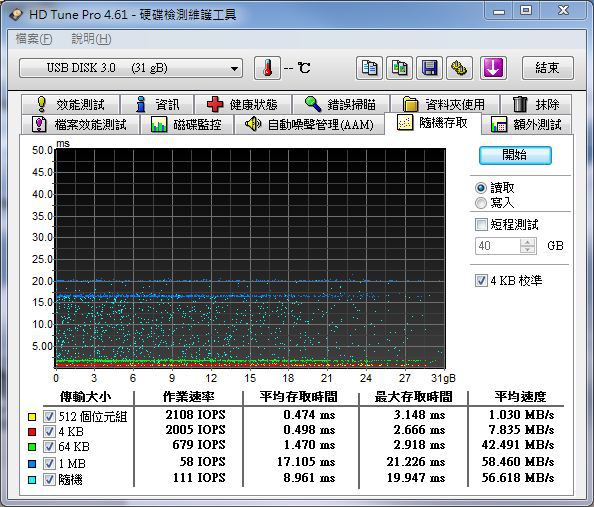Increase the short-stroke GB spinner value
The height and width of the screenshot is (507, 594).
click(x=528, y=242)
